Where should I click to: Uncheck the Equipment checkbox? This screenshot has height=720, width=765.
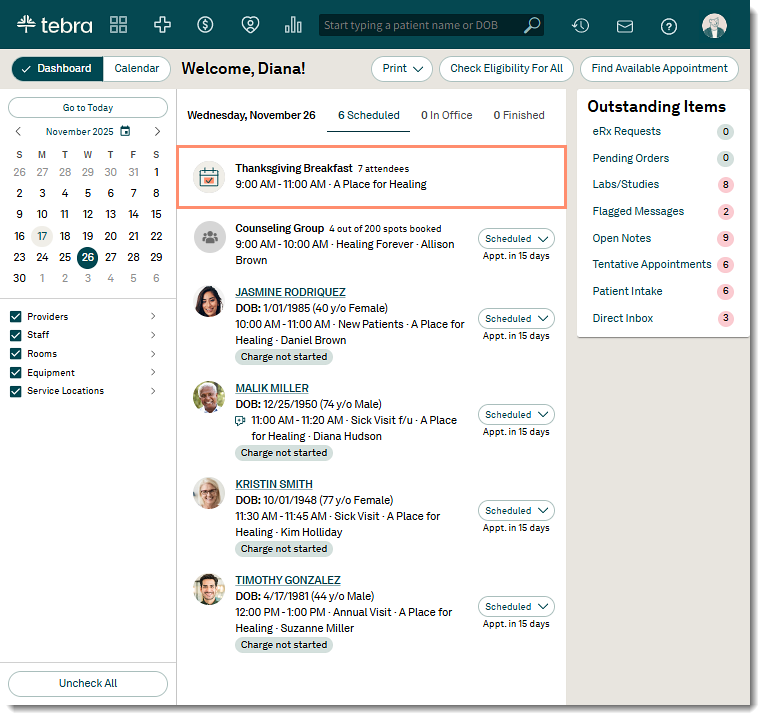16,373
